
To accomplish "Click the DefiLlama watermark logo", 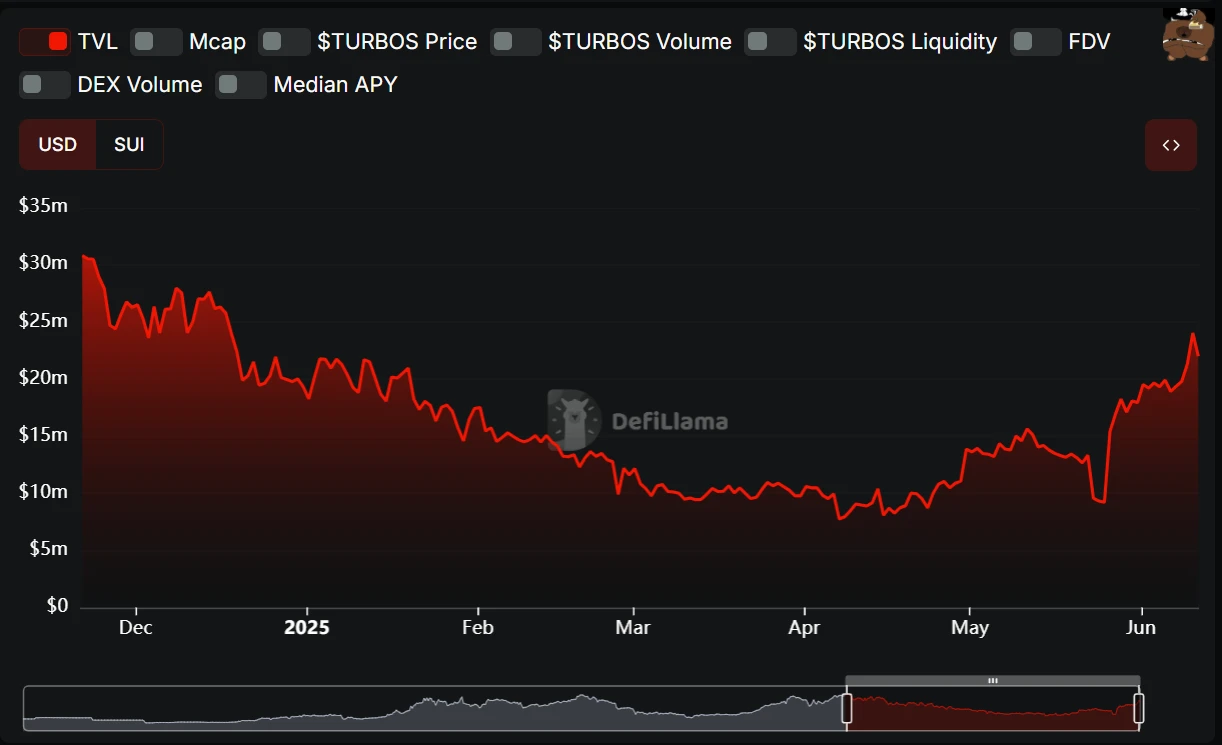I will click(x=638, y=421).
